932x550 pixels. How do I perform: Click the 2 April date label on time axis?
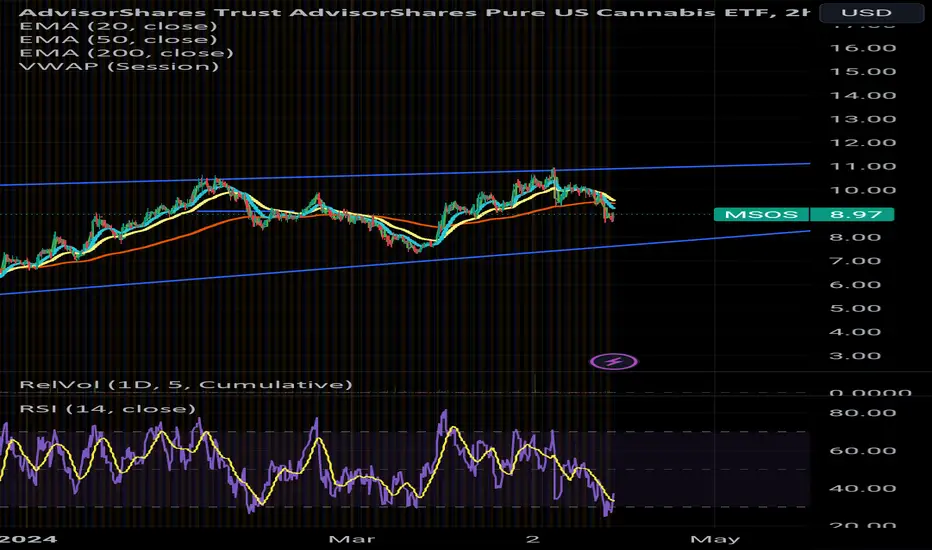coord(533,539)
